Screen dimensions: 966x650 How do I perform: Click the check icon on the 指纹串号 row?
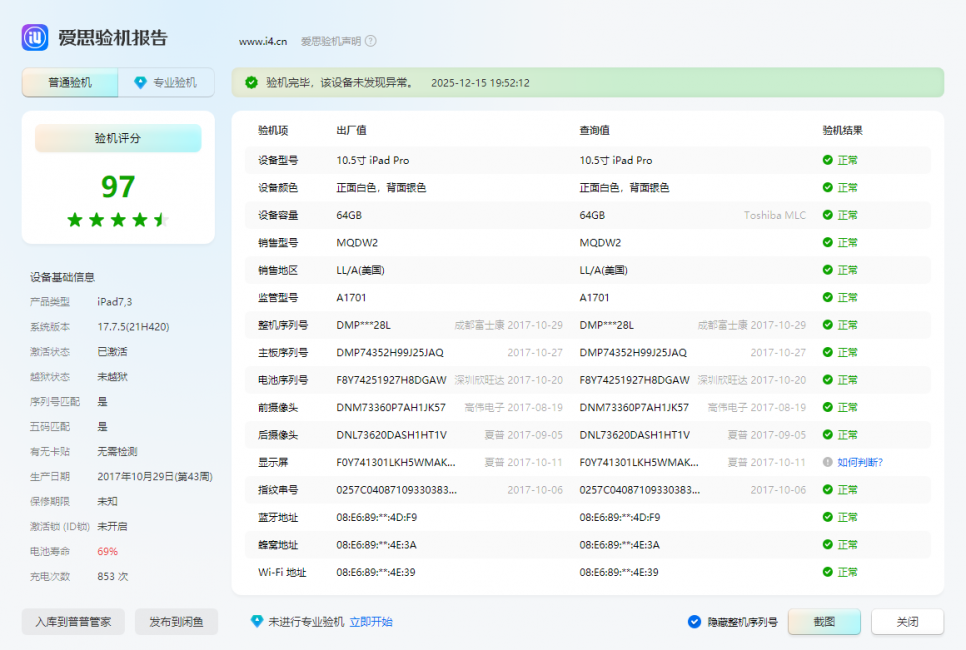pos(827,490)
